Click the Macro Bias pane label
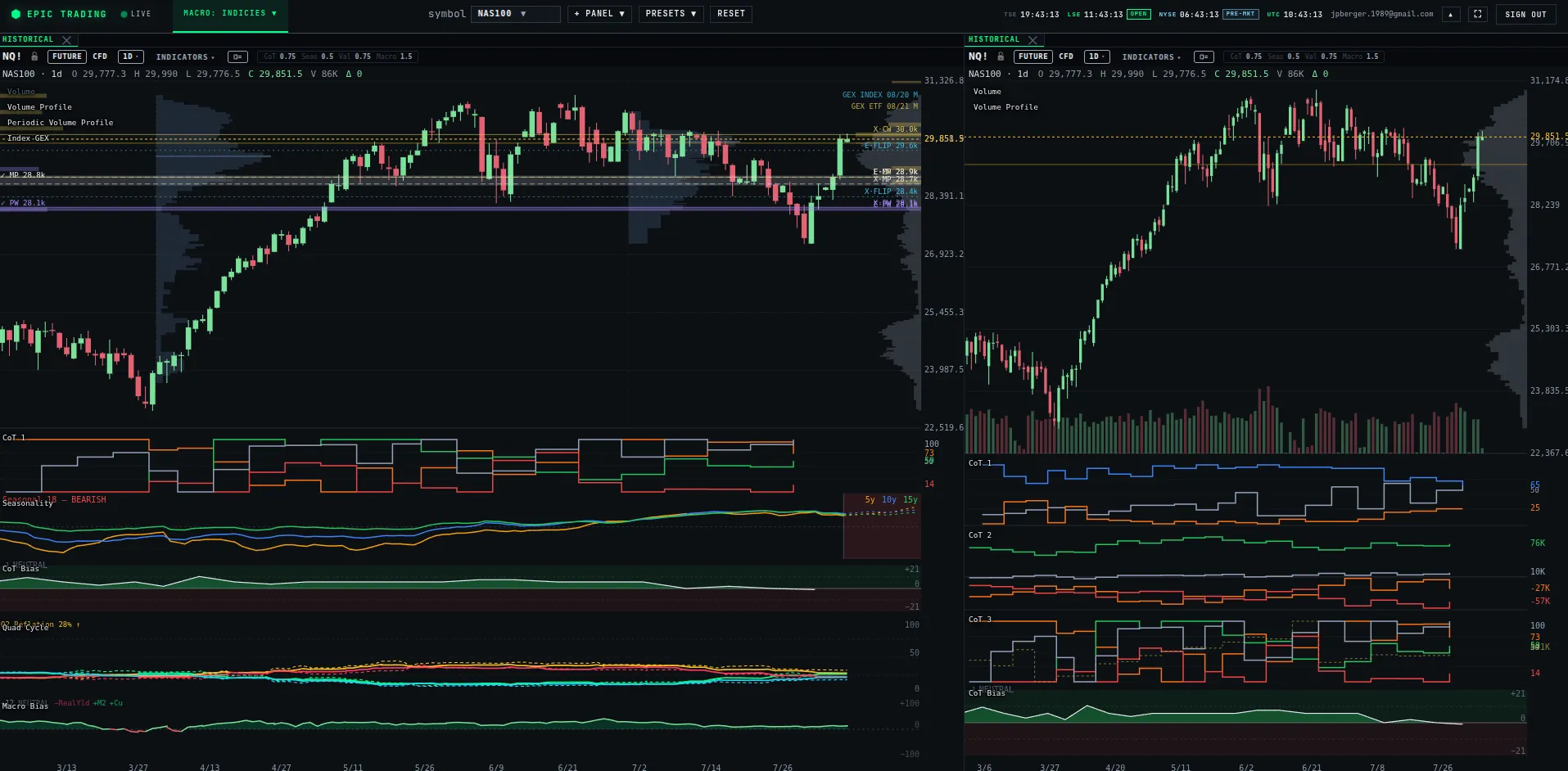The height and width of the screenshot is (771, 1568). (x=25, y=706)
